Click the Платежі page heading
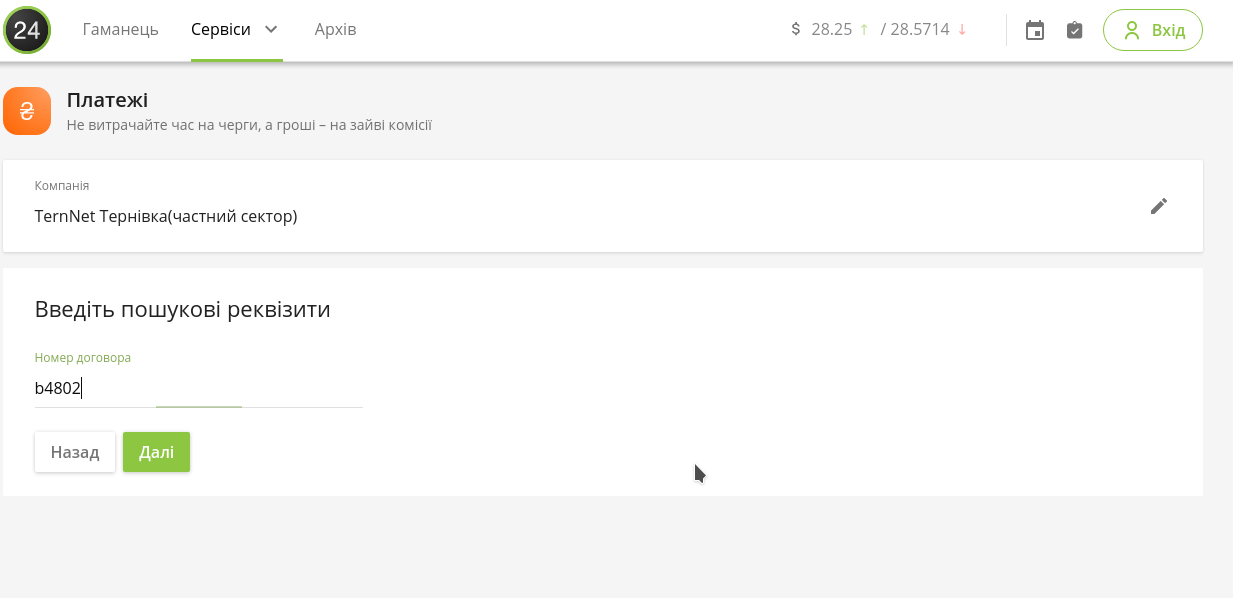Viewport: 1233px width, 598px height. pos(107,100)
